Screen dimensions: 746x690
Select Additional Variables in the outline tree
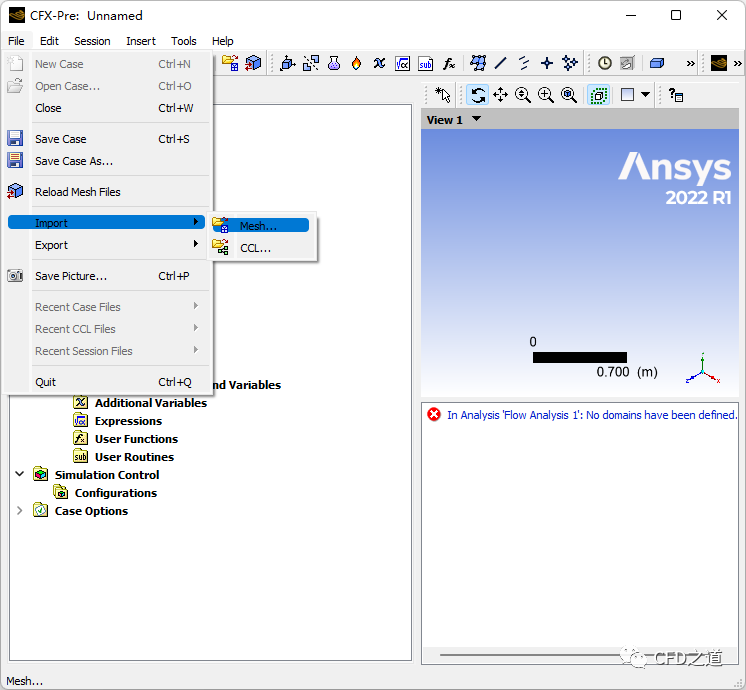[151, 403]
